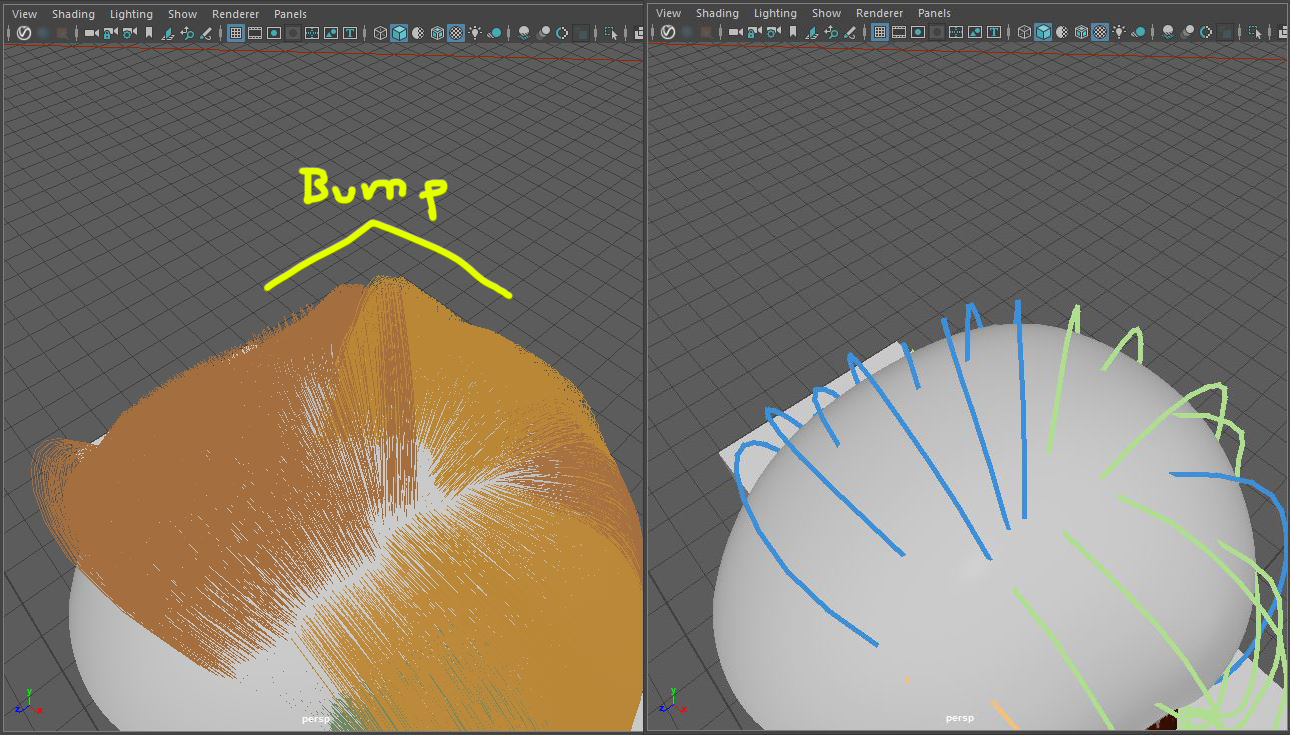Toggle Textured display in right viewport toolbar

coord(1100,33)
